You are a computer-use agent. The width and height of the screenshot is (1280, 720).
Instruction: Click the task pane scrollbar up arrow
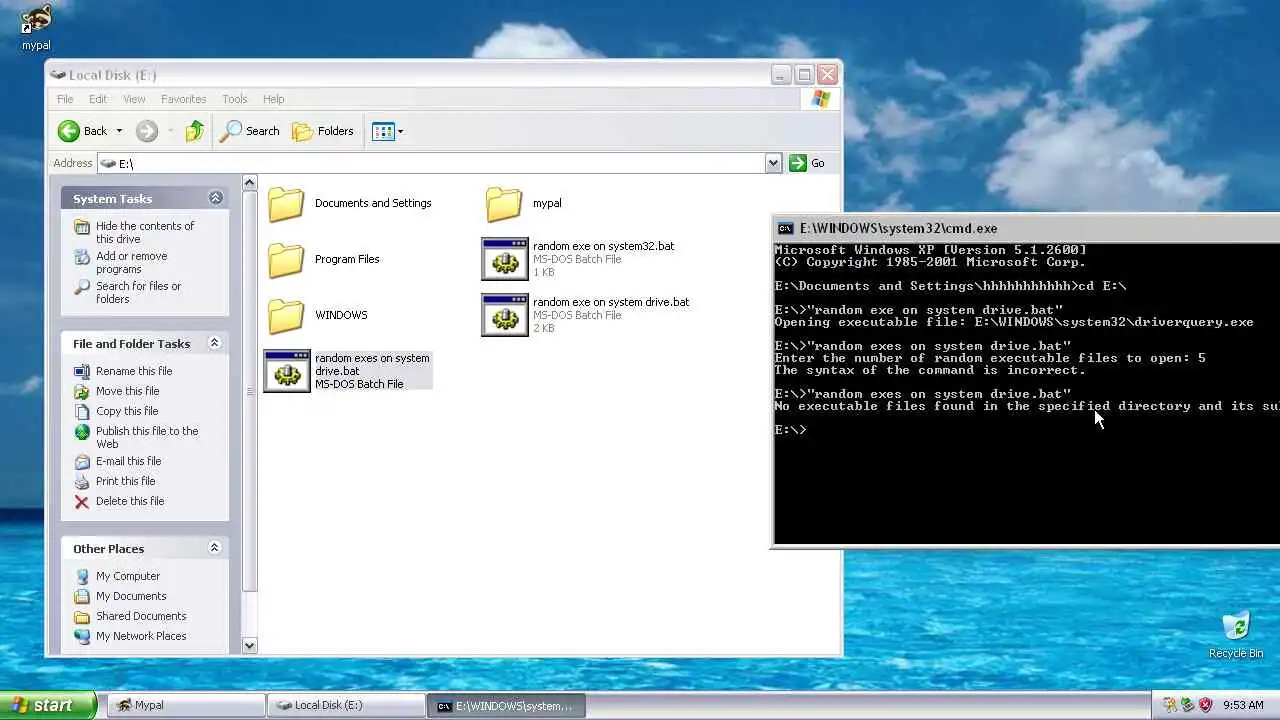pos(250,183)
